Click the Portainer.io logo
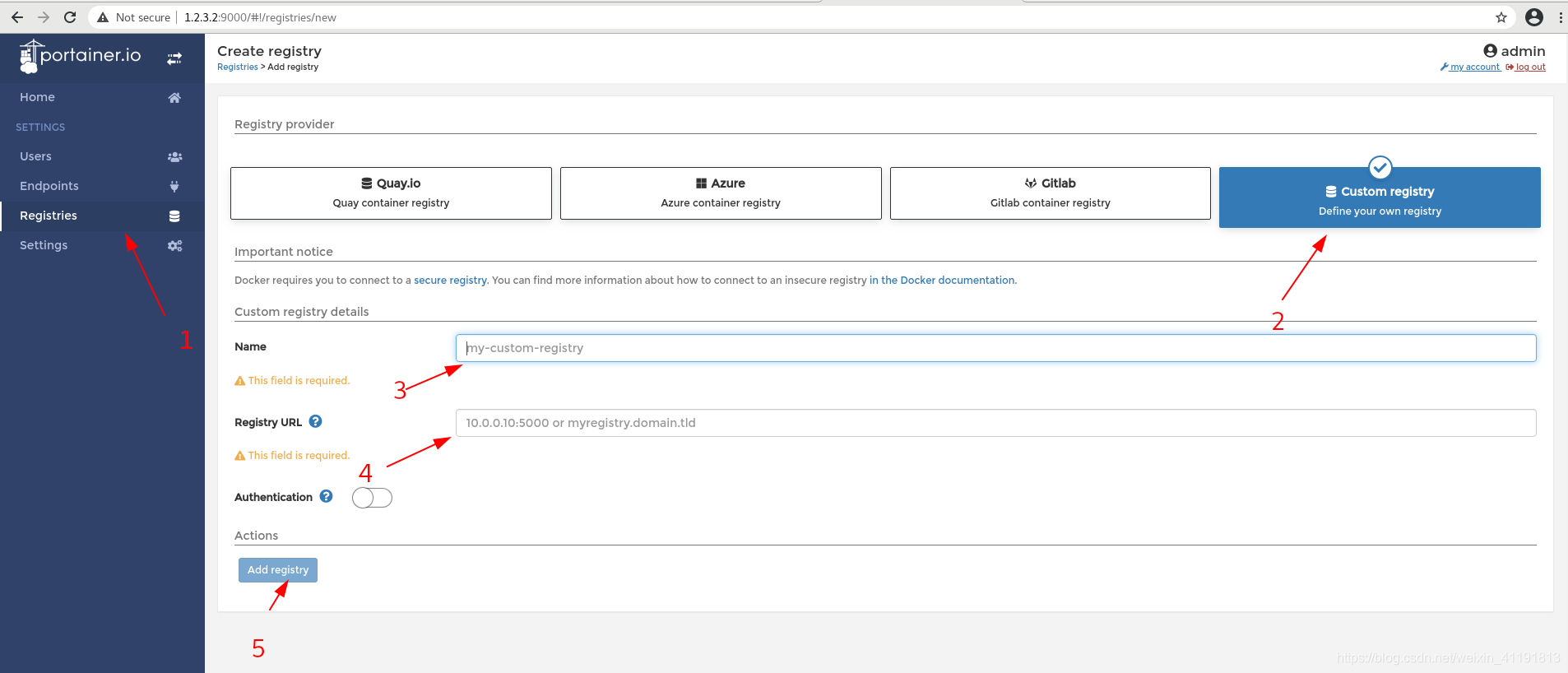The width and height of the screenshot is (1568, 673). (x=80, y=56)
